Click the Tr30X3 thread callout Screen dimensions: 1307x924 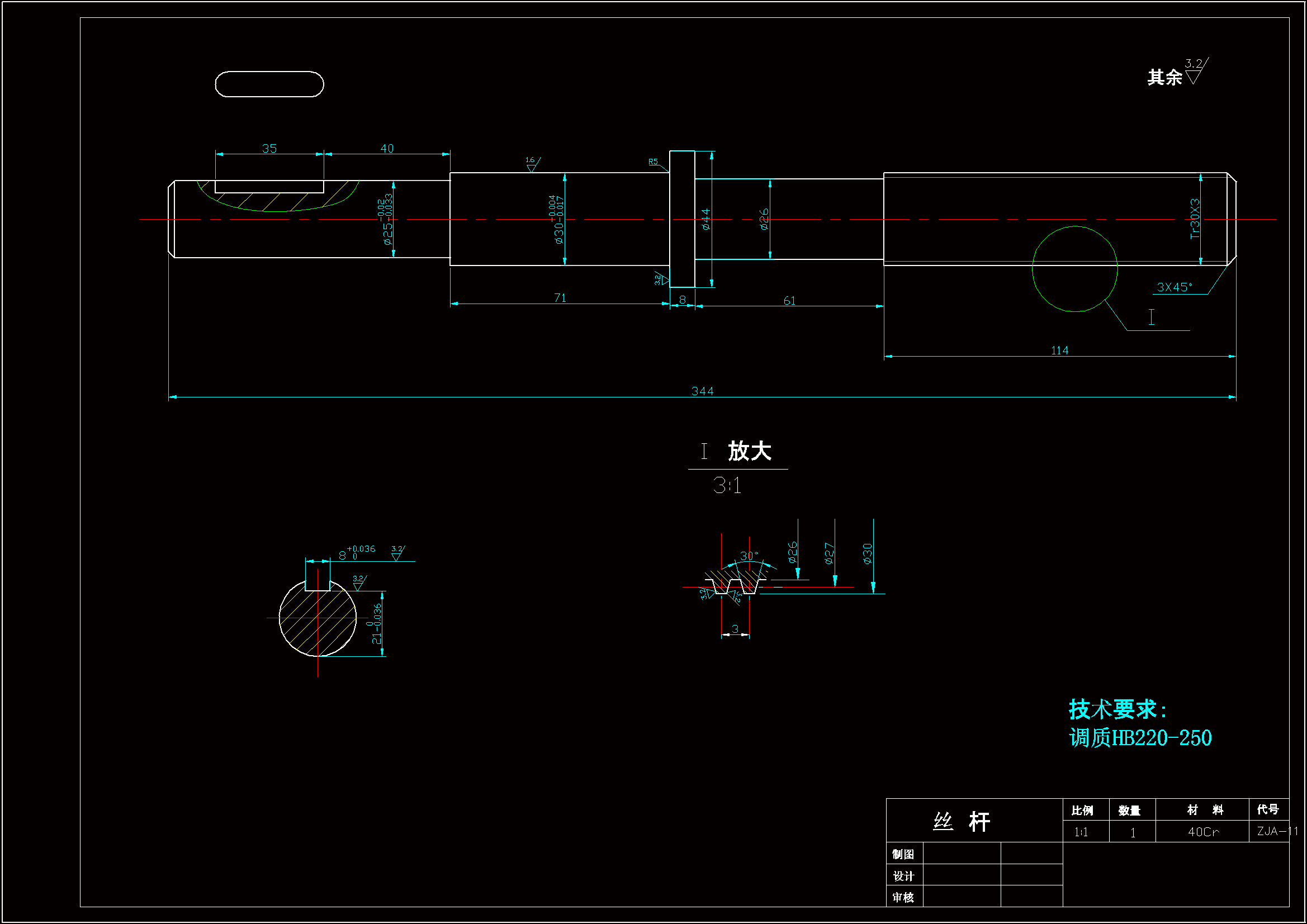click(1194, 219)
